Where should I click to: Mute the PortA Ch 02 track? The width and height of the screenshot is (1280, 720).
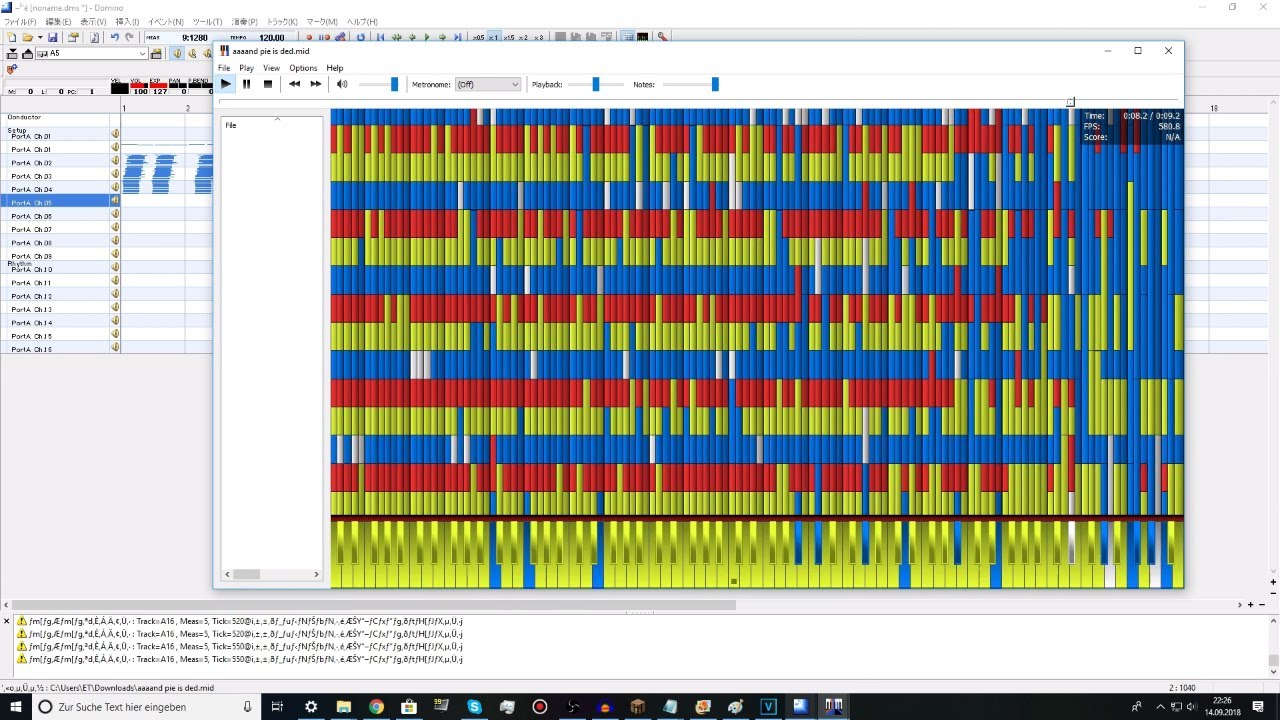tap(115, 162)
